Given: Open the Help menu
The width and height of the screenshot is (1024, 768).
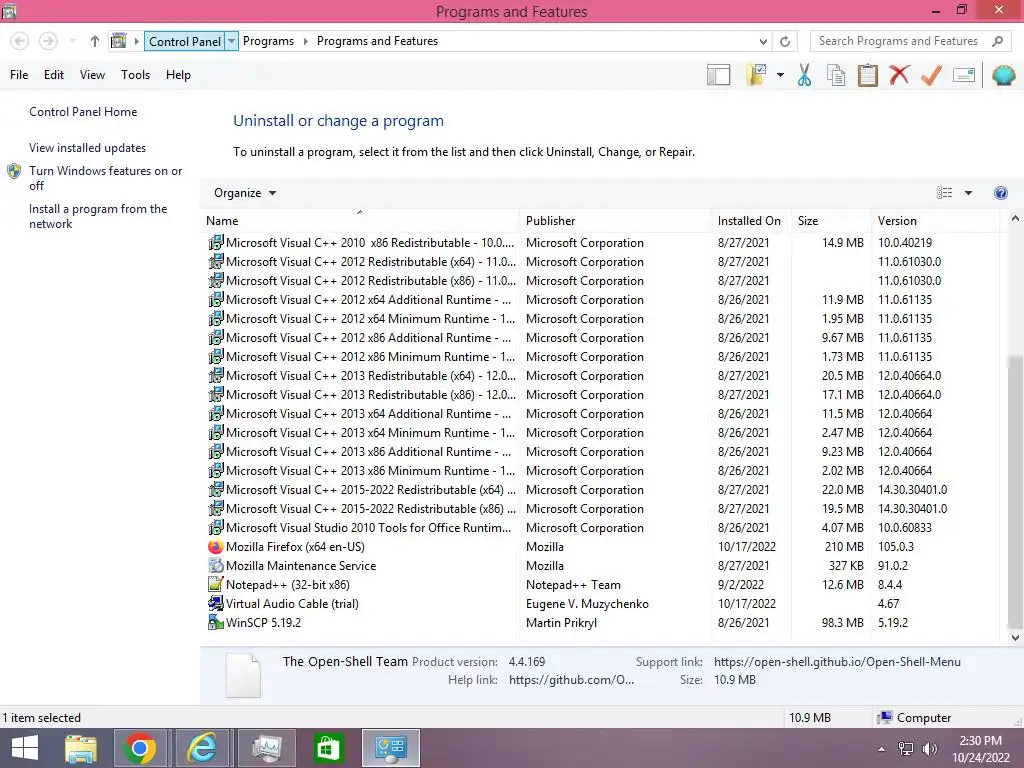Looking at the screenshot, I should pos(178,75).
